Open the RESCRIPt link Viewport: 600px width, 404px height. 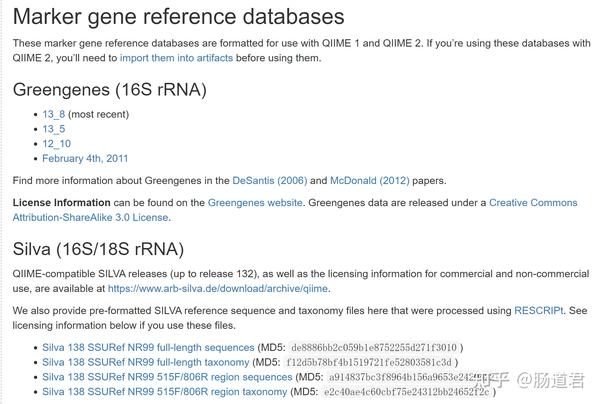coord(538,311)
